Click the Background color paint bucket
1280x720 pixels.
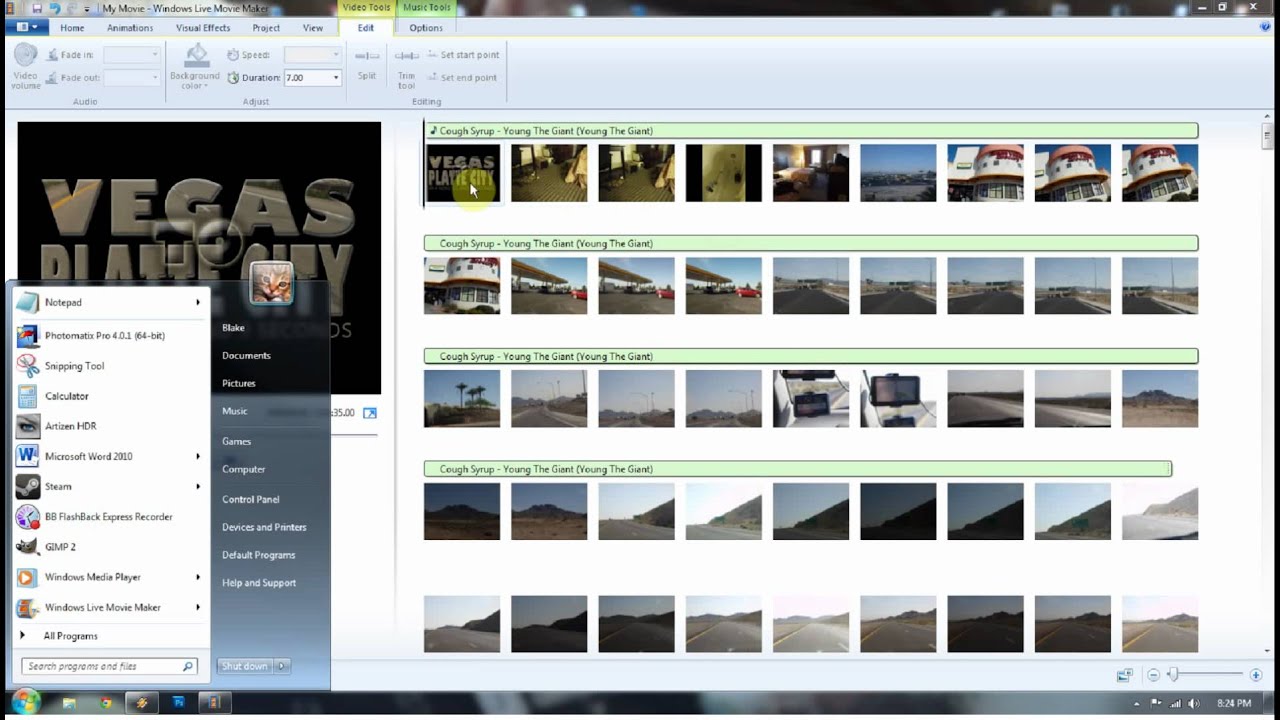(x=196, y=55)
